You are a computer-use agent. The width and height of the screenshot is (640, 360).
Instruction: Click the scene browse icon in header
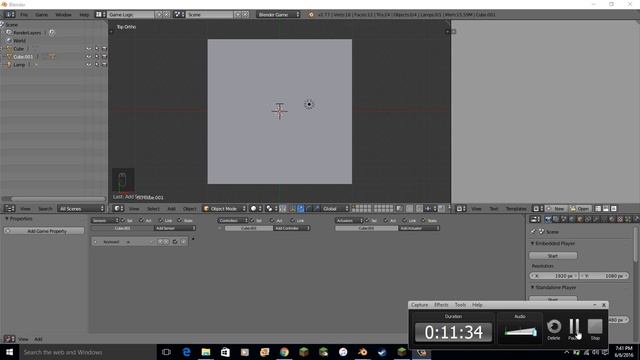tap(178, 14)
